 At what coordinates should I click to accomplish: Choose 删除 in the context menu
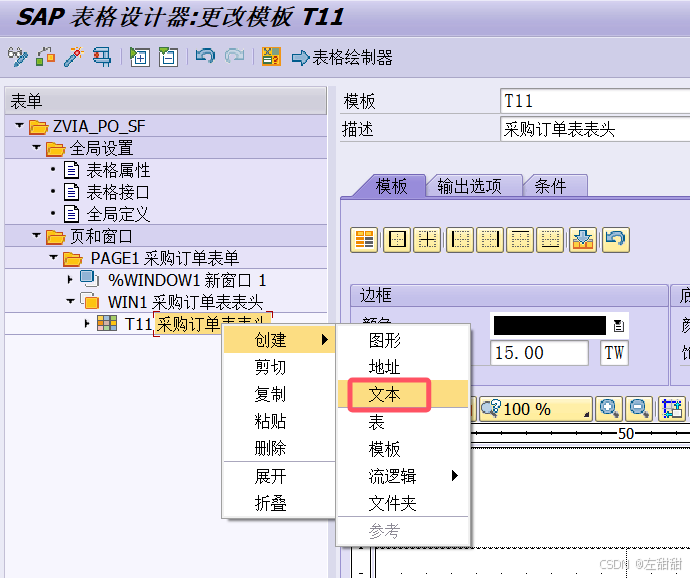pos(279,449)
